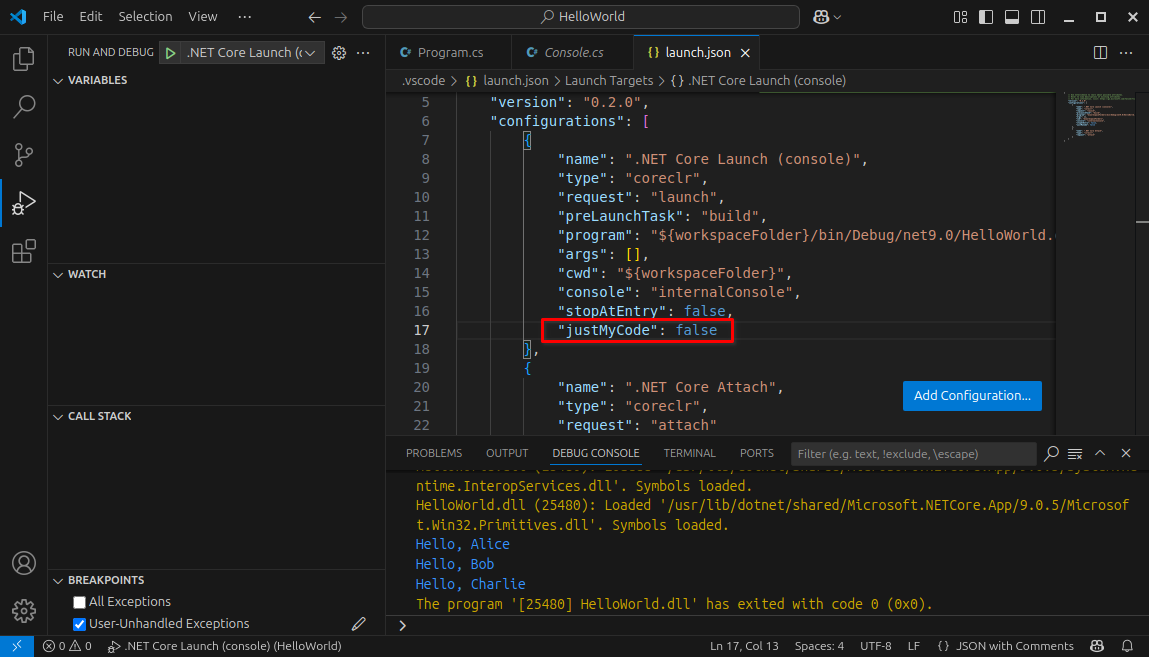This screenshot has height=657, width=1149.
Task: Switch to the OUTPUT panel tab
Action: pos(506,453)
